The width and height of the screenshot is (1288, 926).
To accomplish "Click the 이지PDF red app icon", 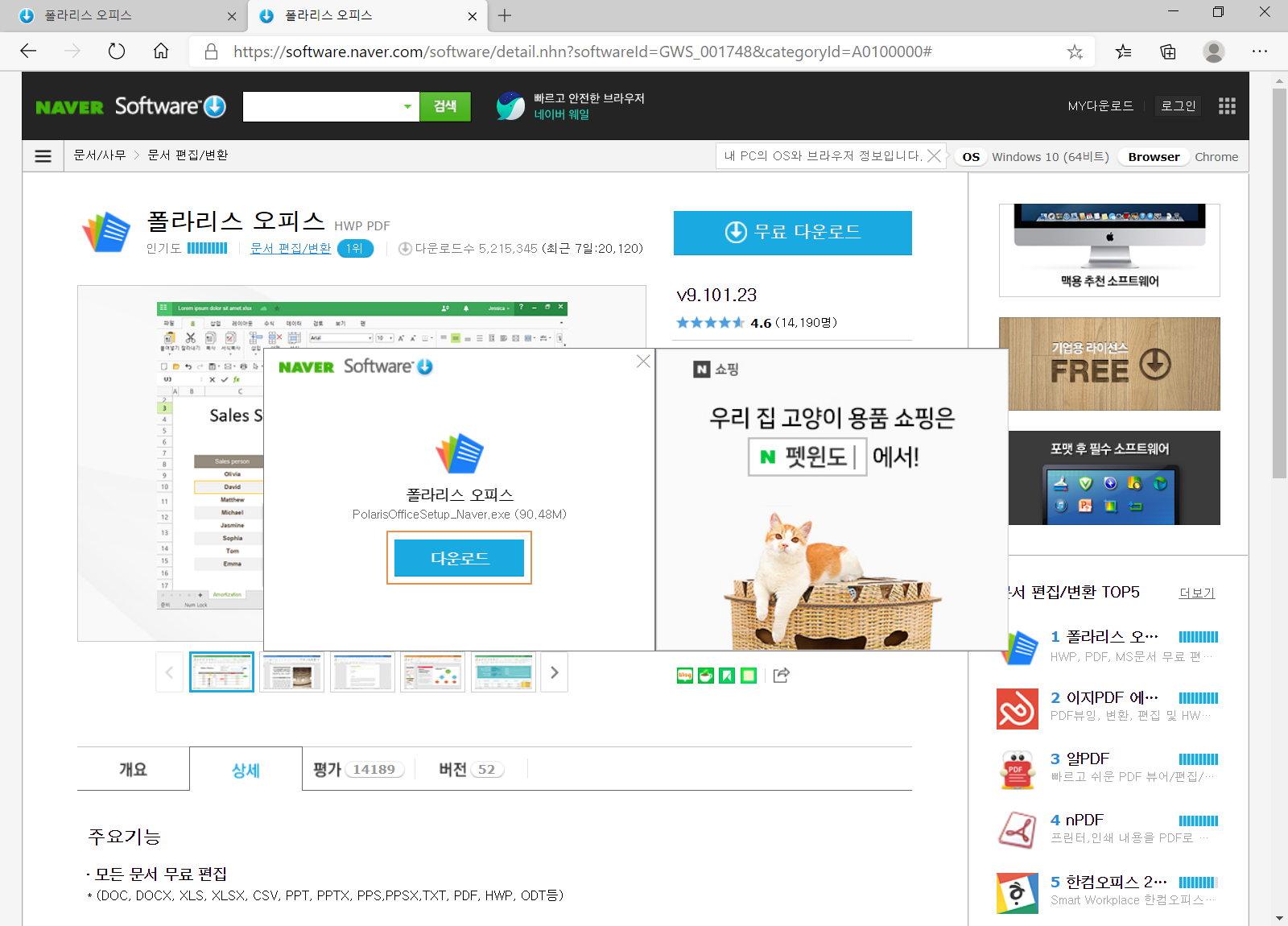I will point(1018,709).
